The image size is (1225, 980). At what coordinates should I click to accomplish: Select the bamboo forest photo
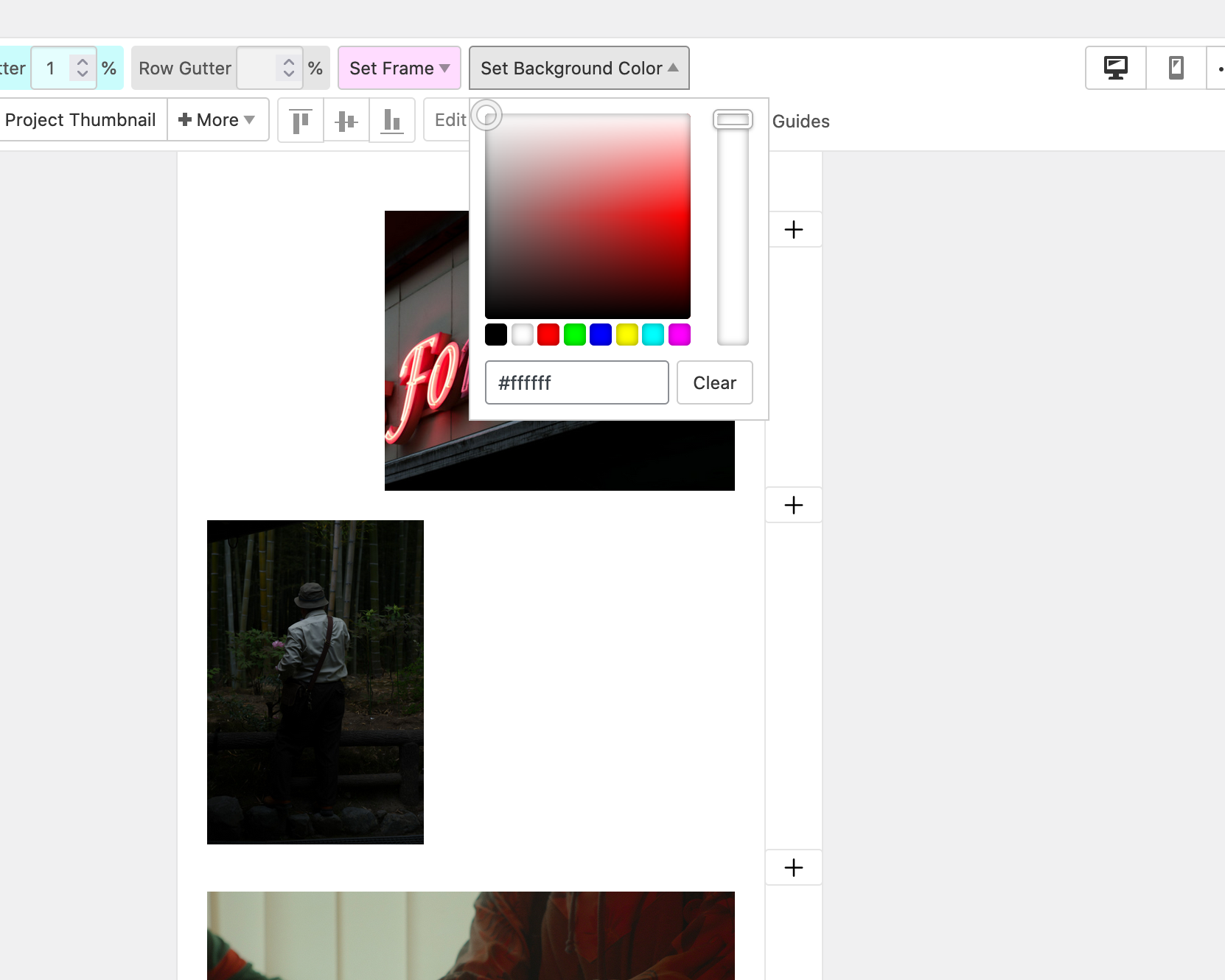[315, 682]
